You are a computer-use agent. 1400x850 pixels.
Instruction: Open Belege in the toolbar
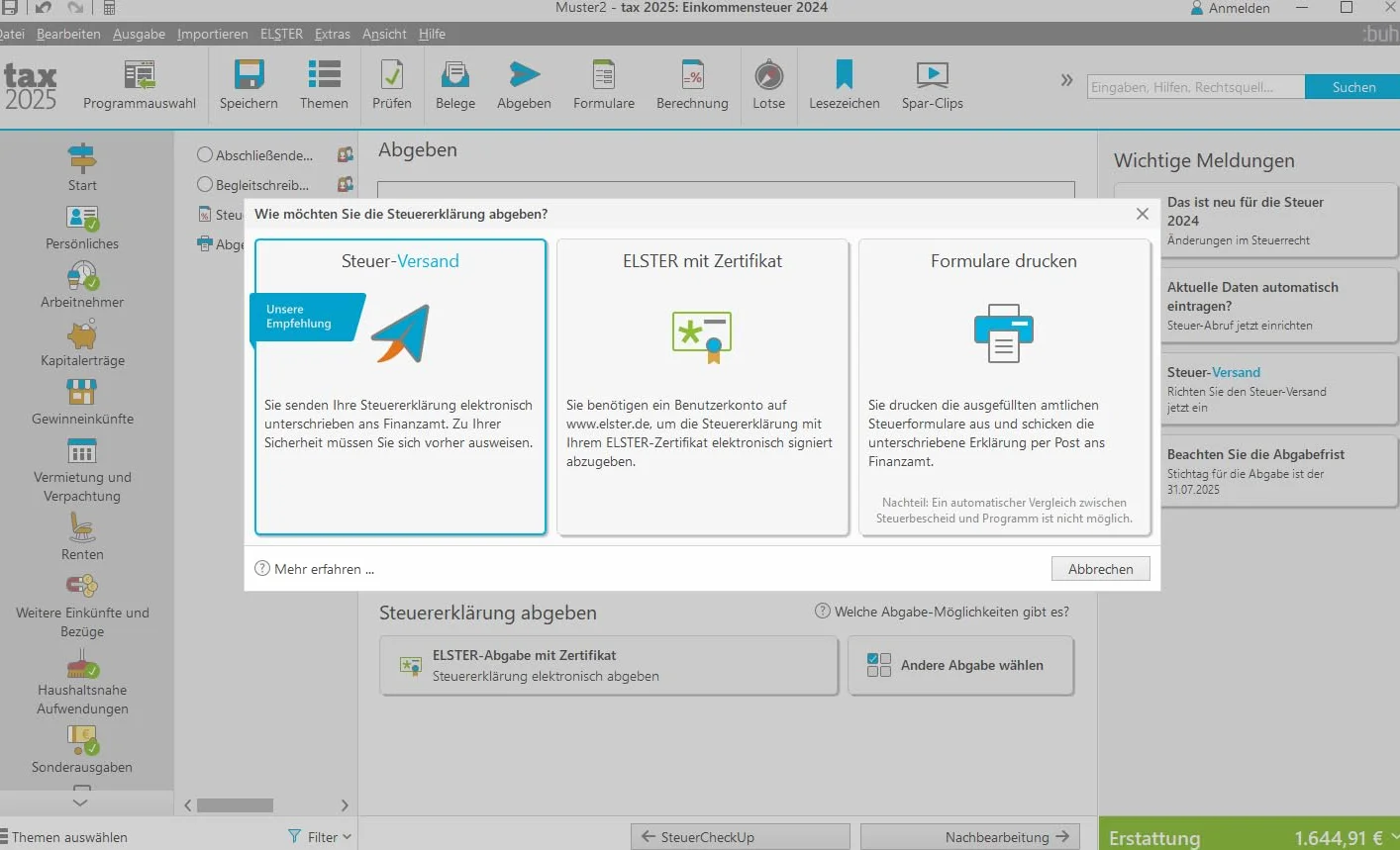[x=455, y=85]
